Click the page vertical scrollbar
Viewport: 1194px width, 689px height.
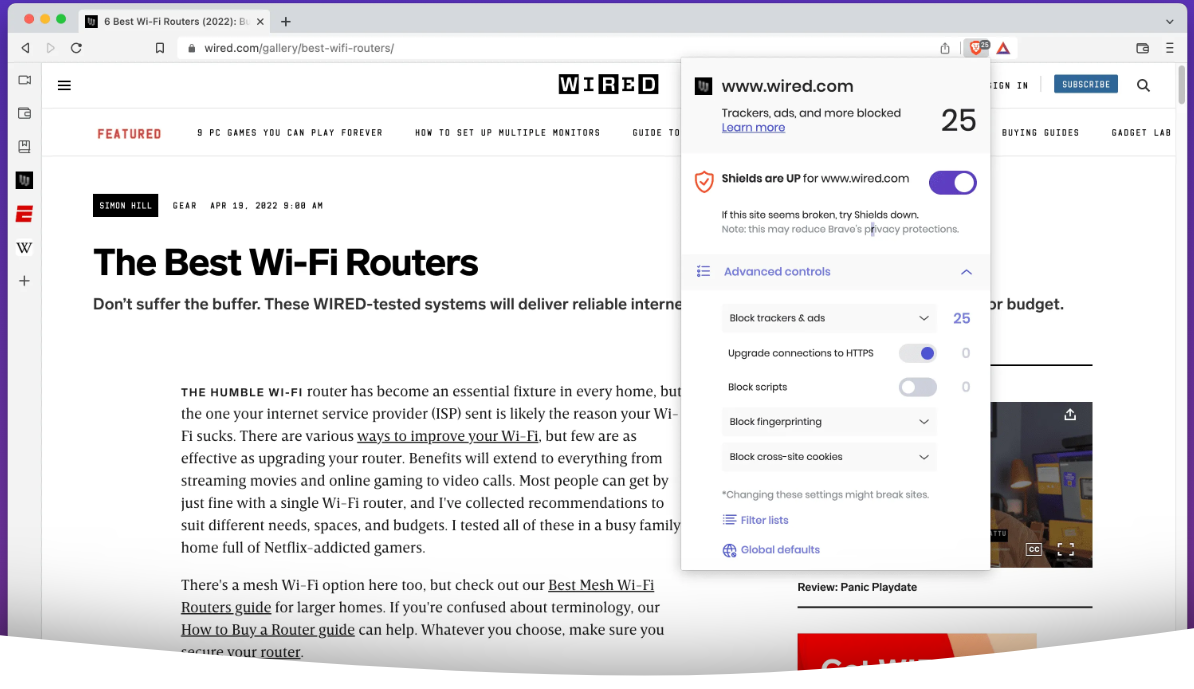(1182, 85)
